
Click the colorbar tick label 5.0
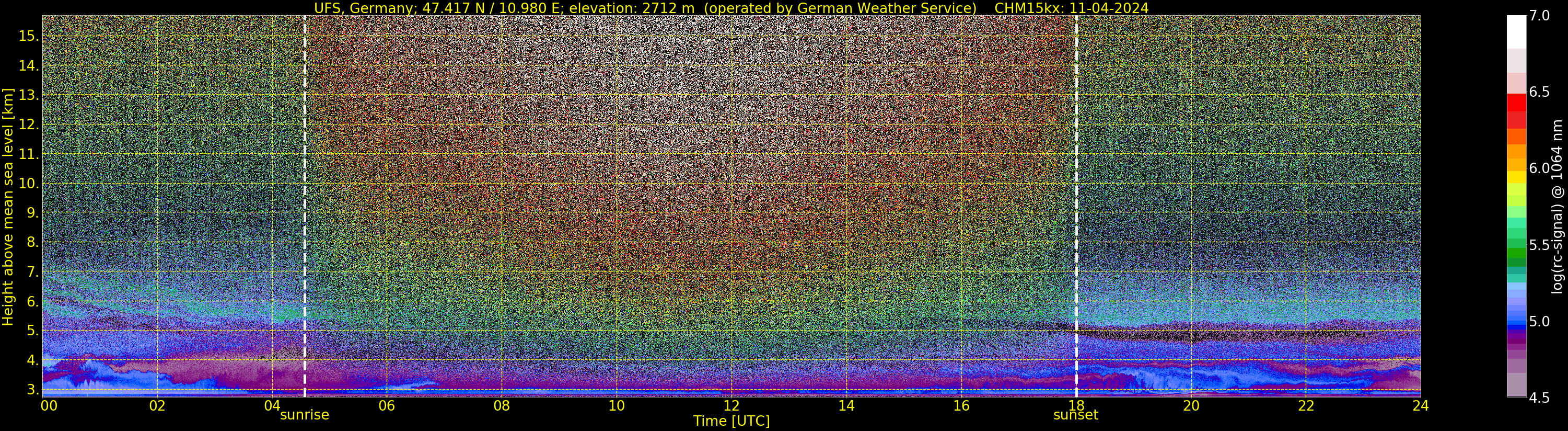coord(1539,321)
